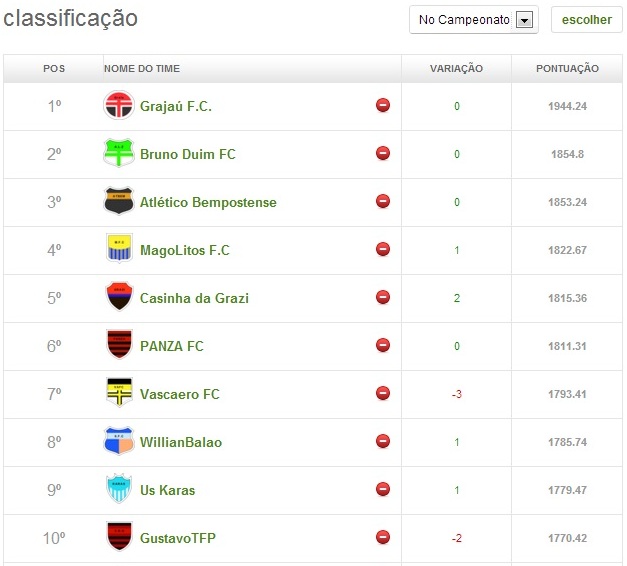Click the Vascaero FC crest icon
Viewport: 627px width, 566px height.
(x=119, y=394)
